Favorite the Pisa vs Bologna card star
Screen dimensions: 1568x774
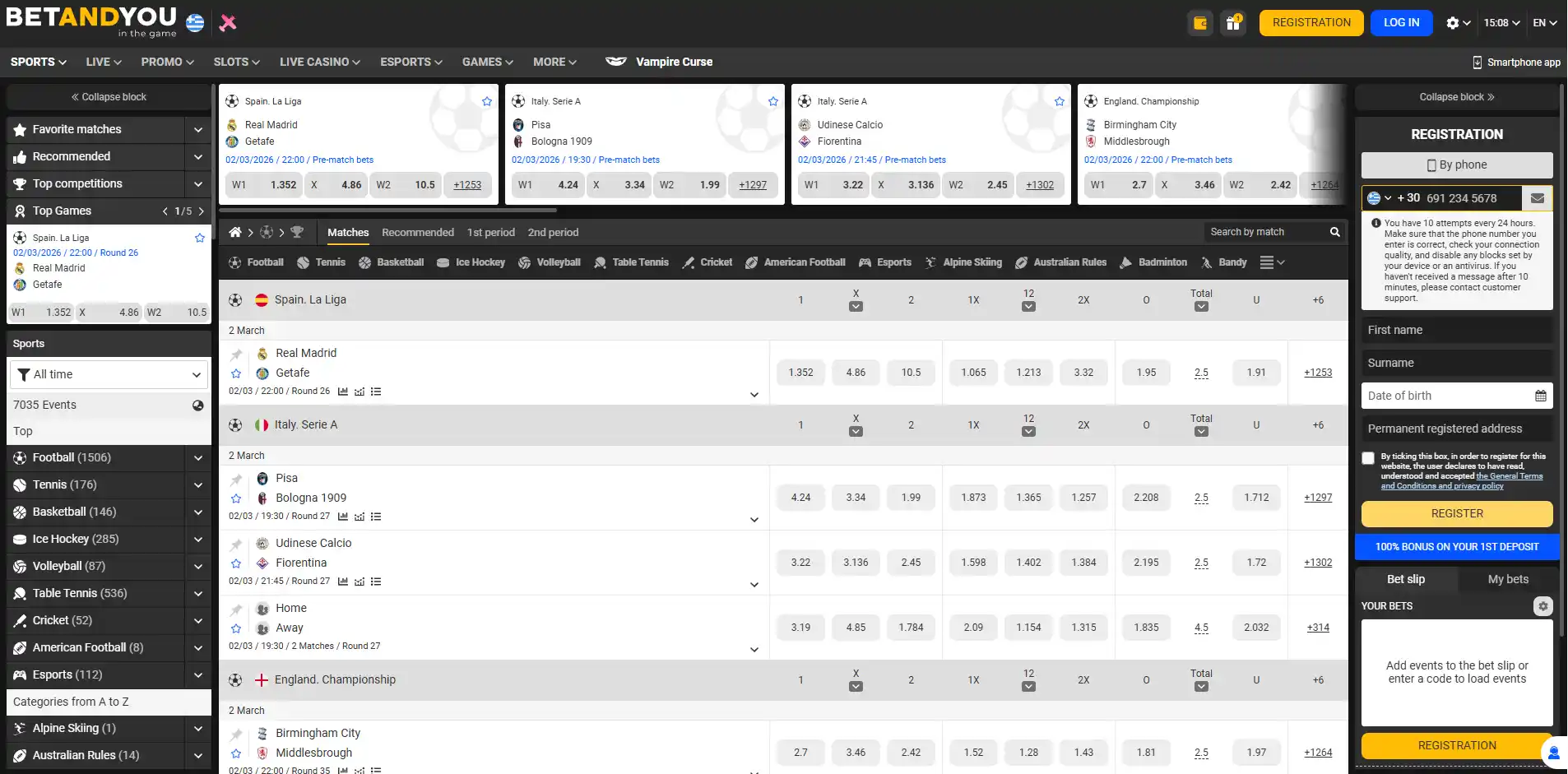click(x=773, y=101)
